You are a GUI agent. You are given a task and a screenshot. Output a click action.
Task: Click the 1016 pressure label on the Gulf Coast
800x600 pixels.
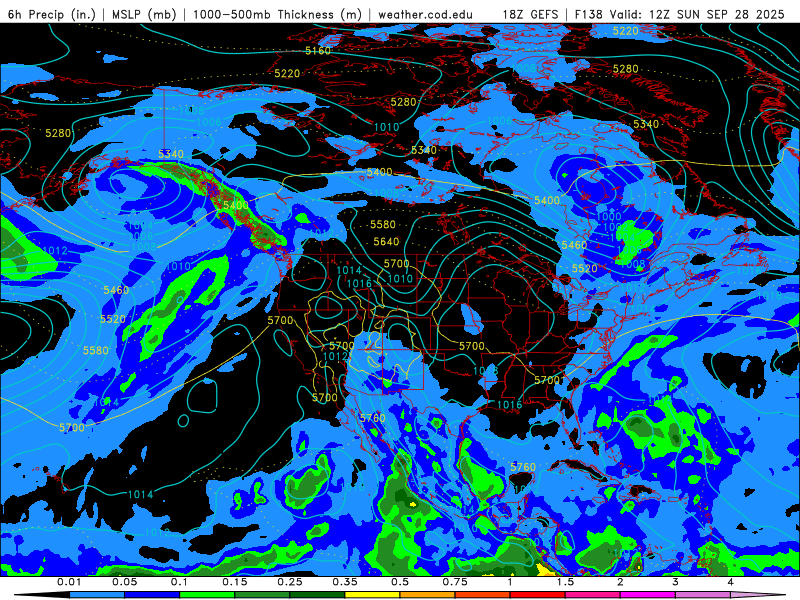[509, 405]
